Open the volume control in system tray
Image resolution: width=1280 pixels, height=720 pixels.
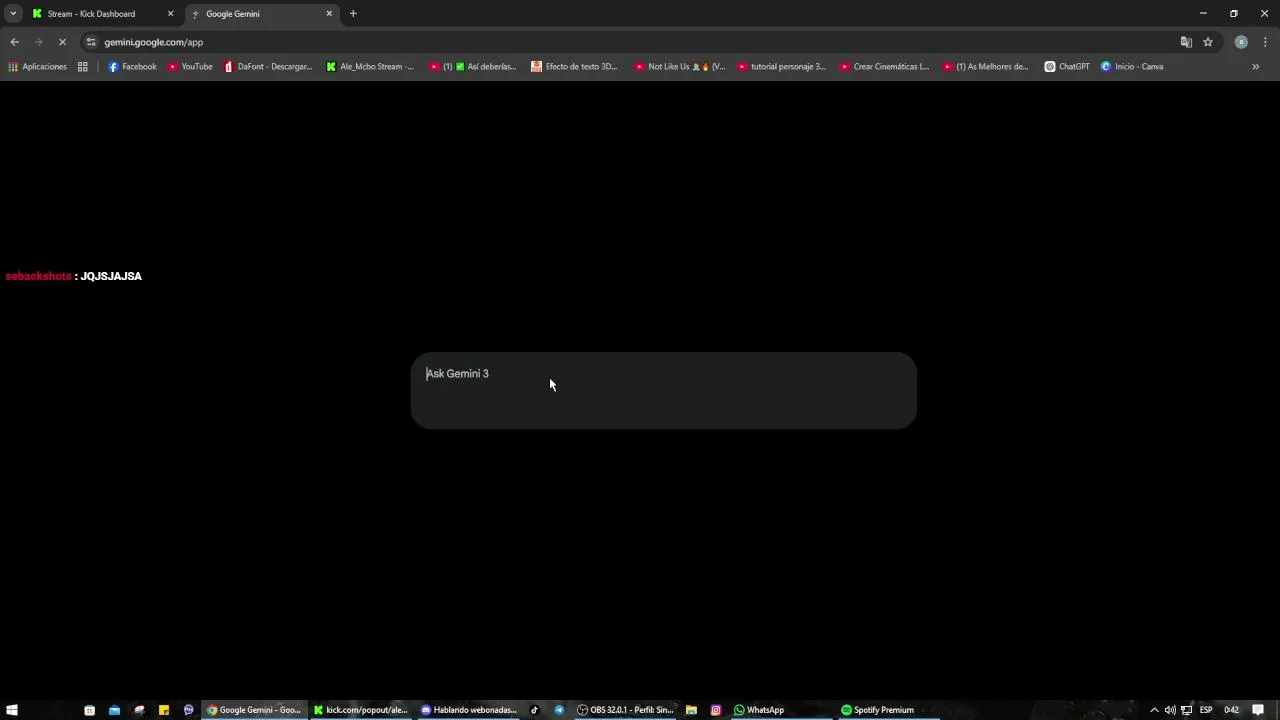click(x=1170, y=710)
